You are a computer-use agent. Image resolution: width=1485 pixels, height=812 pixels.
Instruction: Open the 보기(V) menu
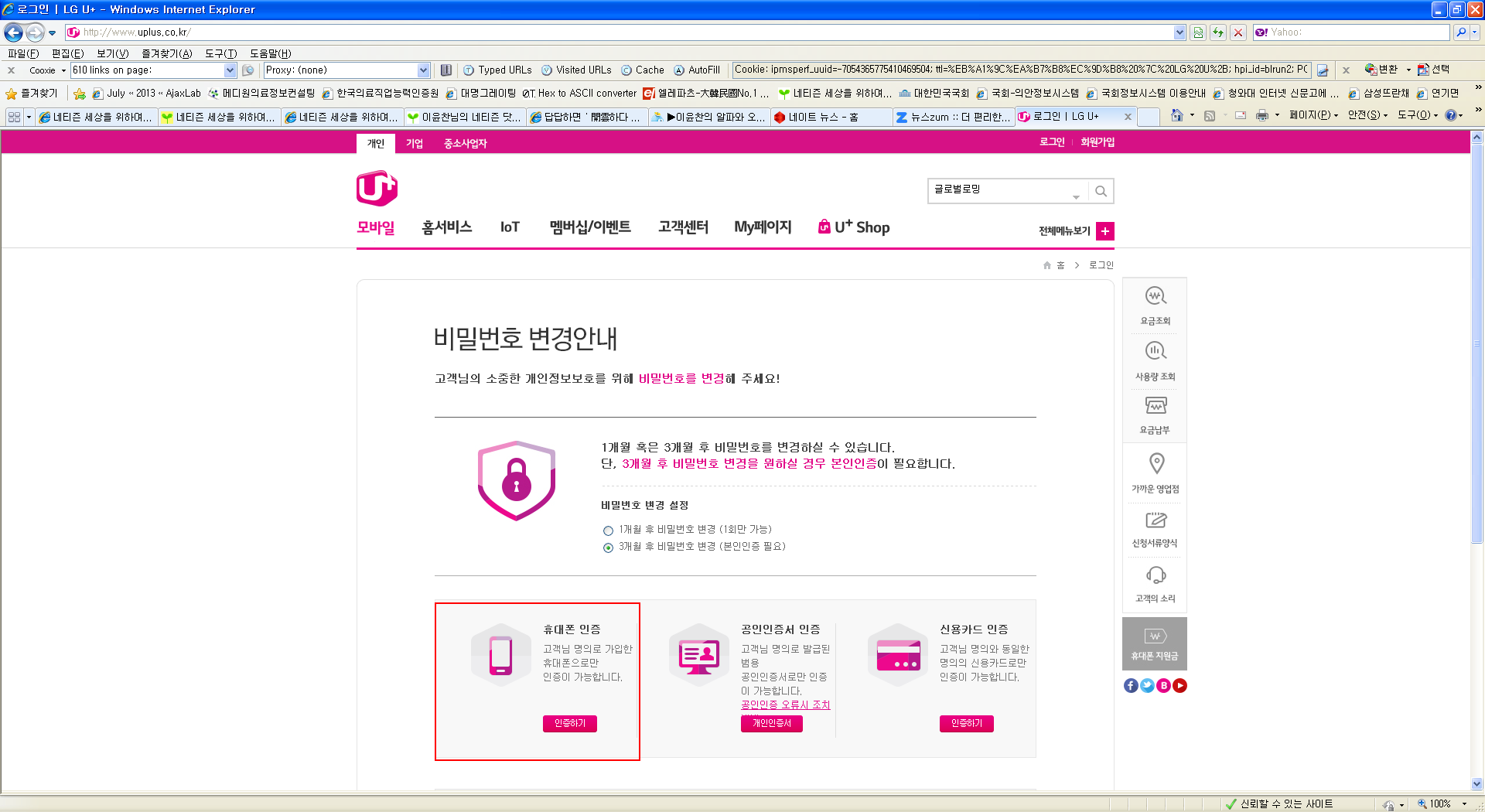click(112, 53)
